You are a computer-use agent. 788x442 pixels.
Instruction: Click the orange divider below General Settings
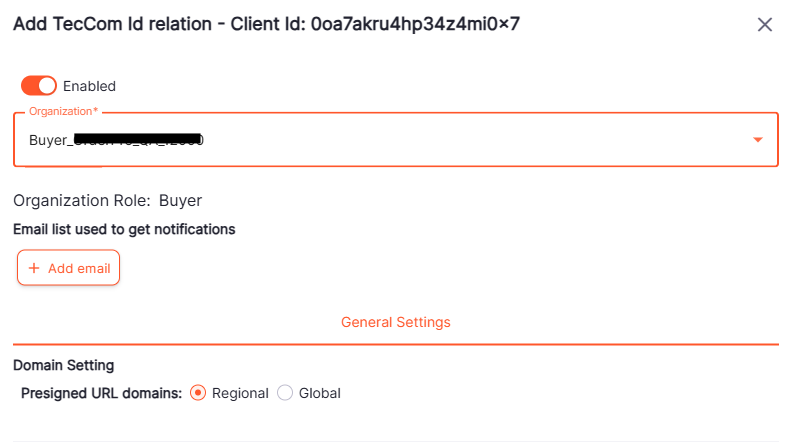[395, 344]
